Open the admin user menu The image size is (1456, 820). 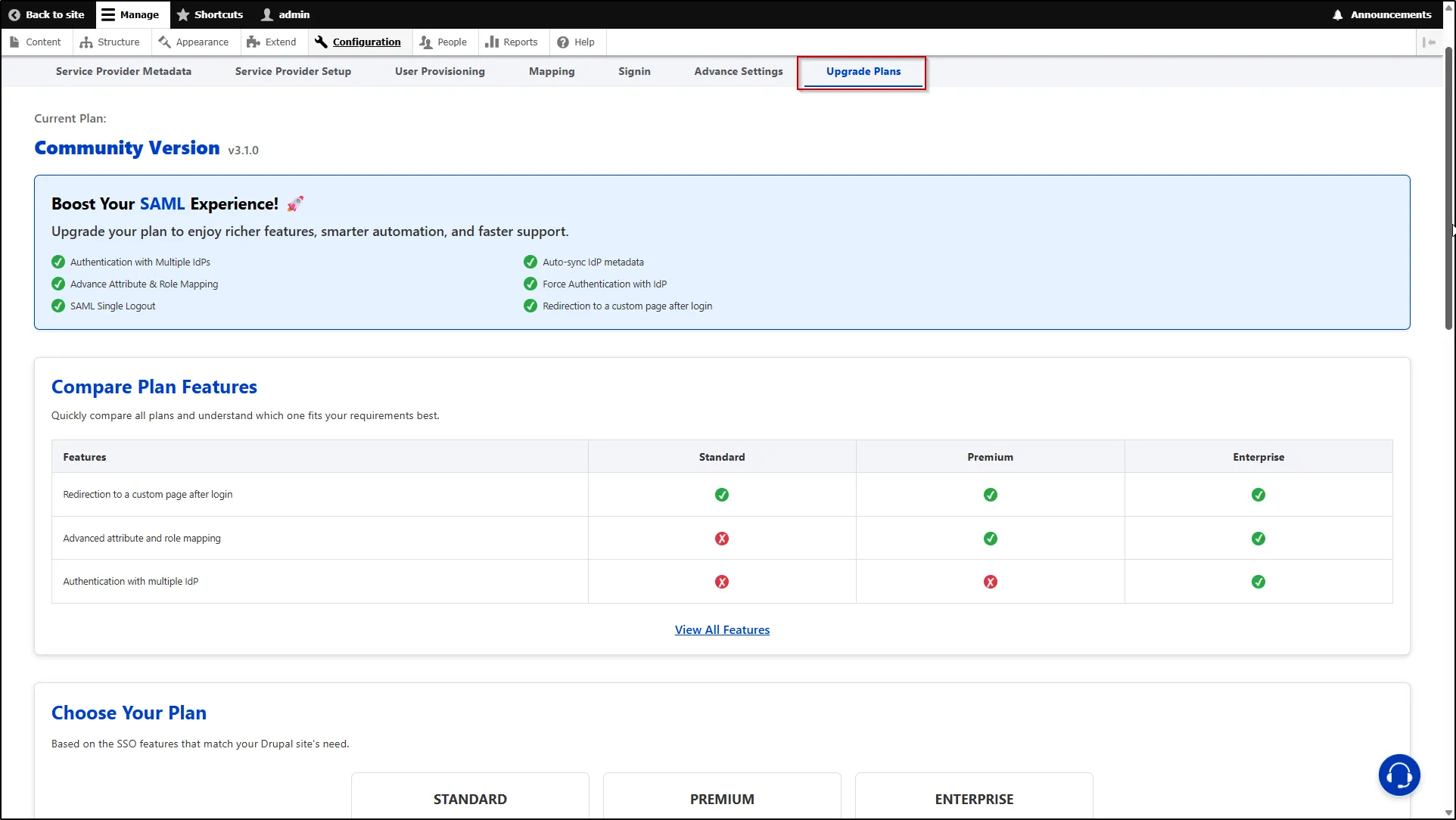(x=285, y=14)
